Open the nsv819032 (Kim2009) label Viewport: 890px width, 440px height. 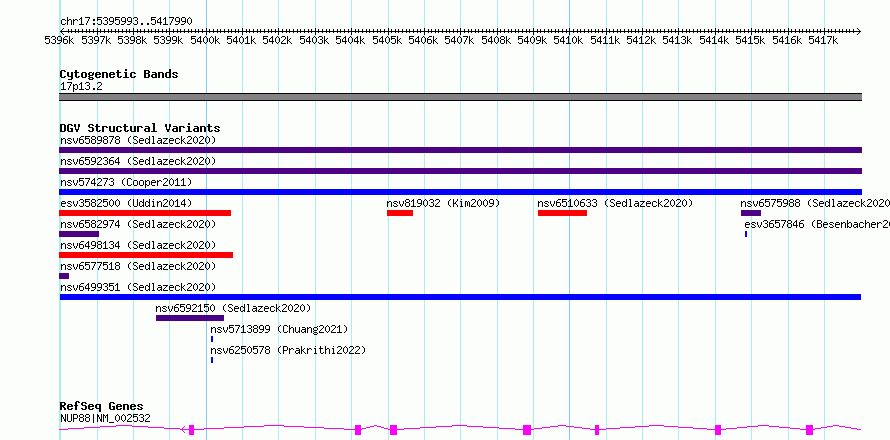click(443, 203)
